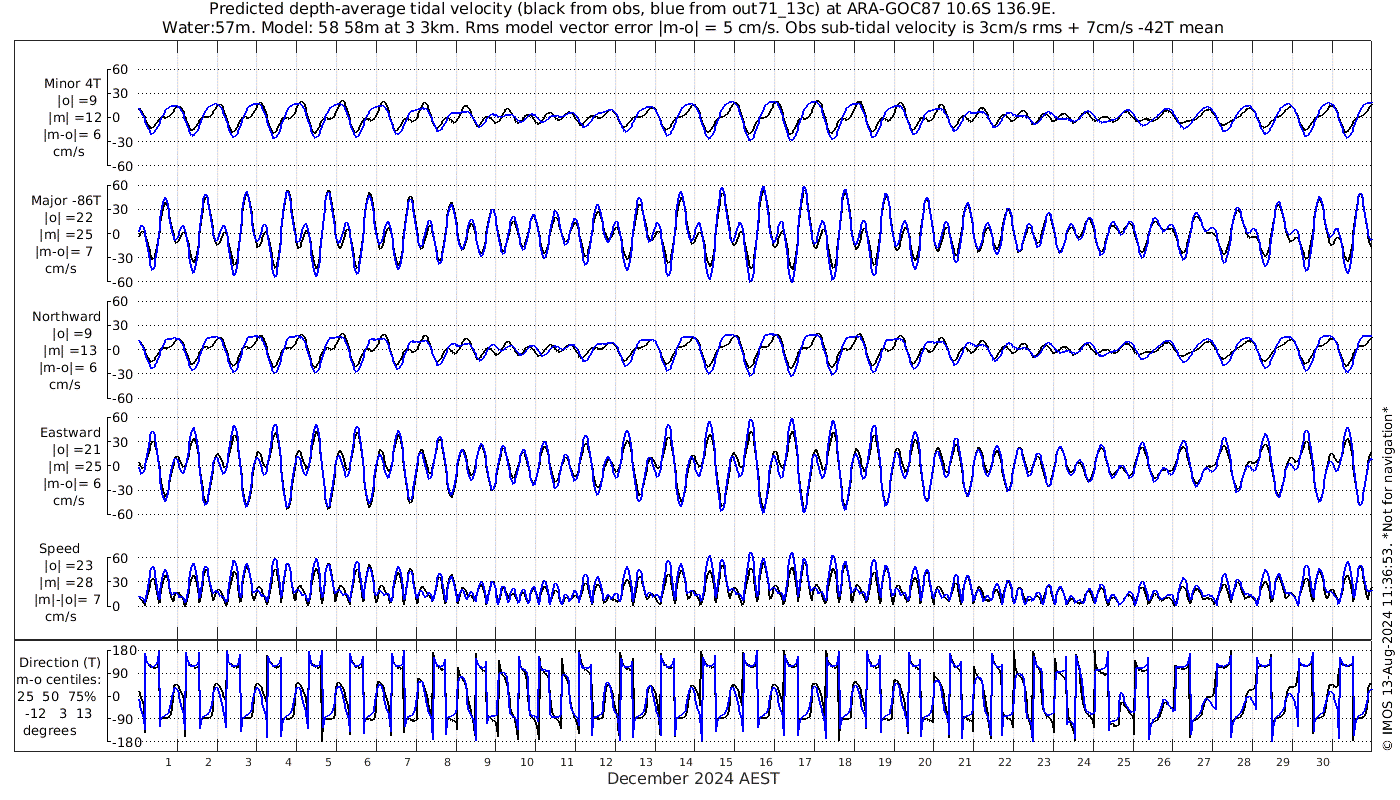This screenshot has height=800, width=1400.
Task: Click the 'm-o centiles:' label
Action: point(60,680)
